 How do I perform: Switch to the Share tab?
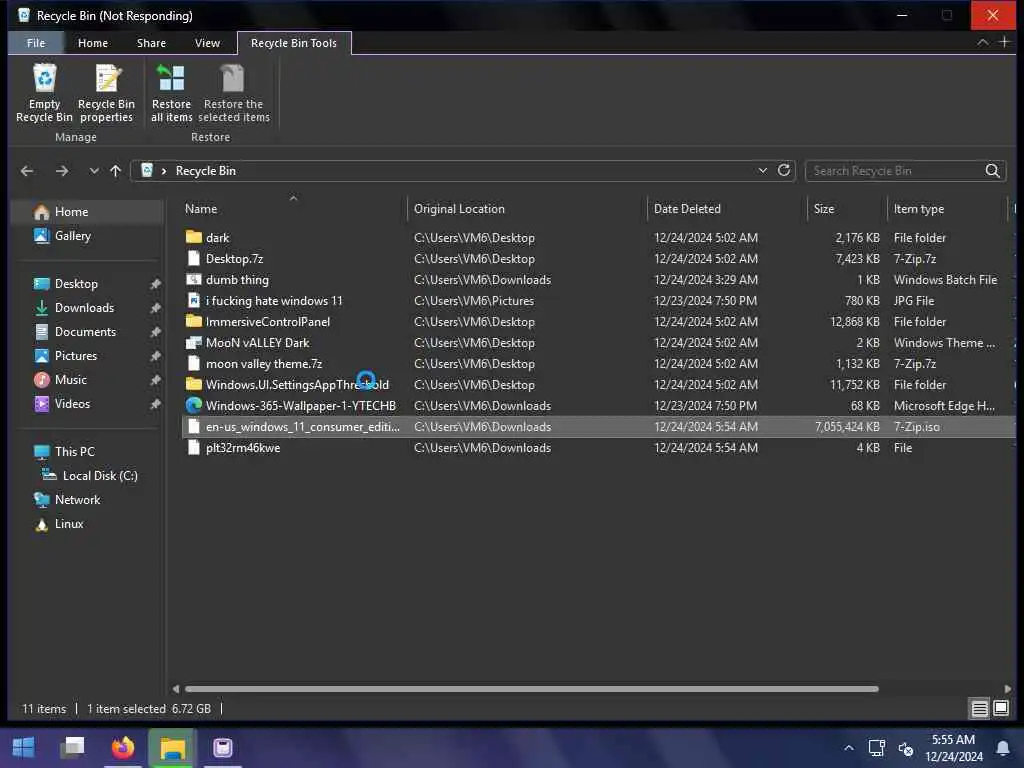151,43
